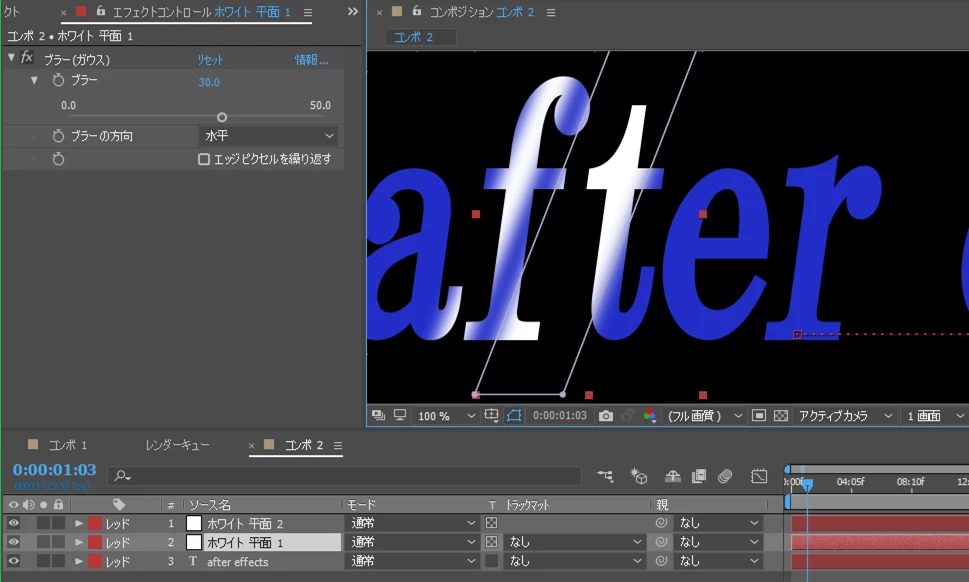Hide the after effects text layer
The image size is (969, 582).
(x=13, y=562)
